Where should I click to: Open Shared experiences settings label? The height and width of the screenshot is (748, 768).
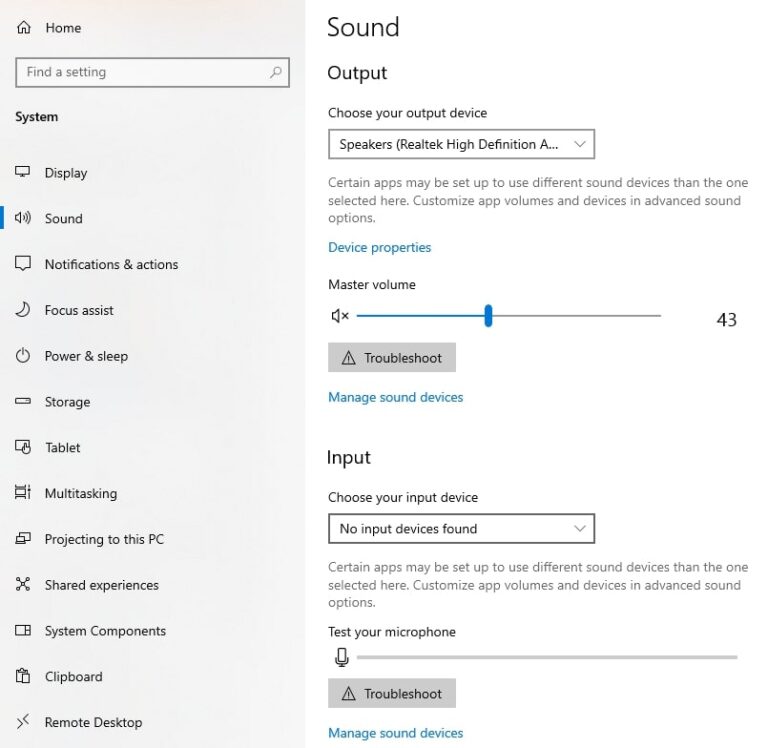(x=102, y=585)
